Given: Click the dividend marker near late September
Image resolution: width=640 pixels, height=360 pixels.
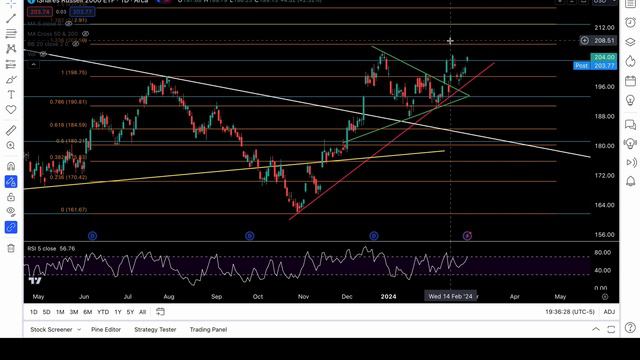Looking at the screenshot, I should tap(249, 236).
